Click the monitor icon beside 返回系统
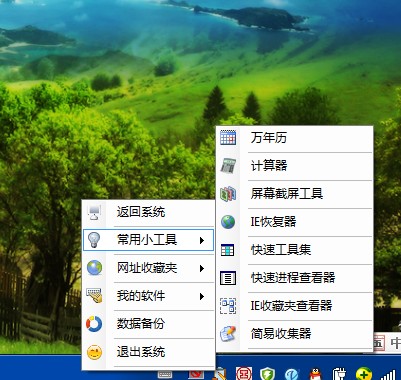Viewport: 401px width, 380px height. click(x=94, y=212)
